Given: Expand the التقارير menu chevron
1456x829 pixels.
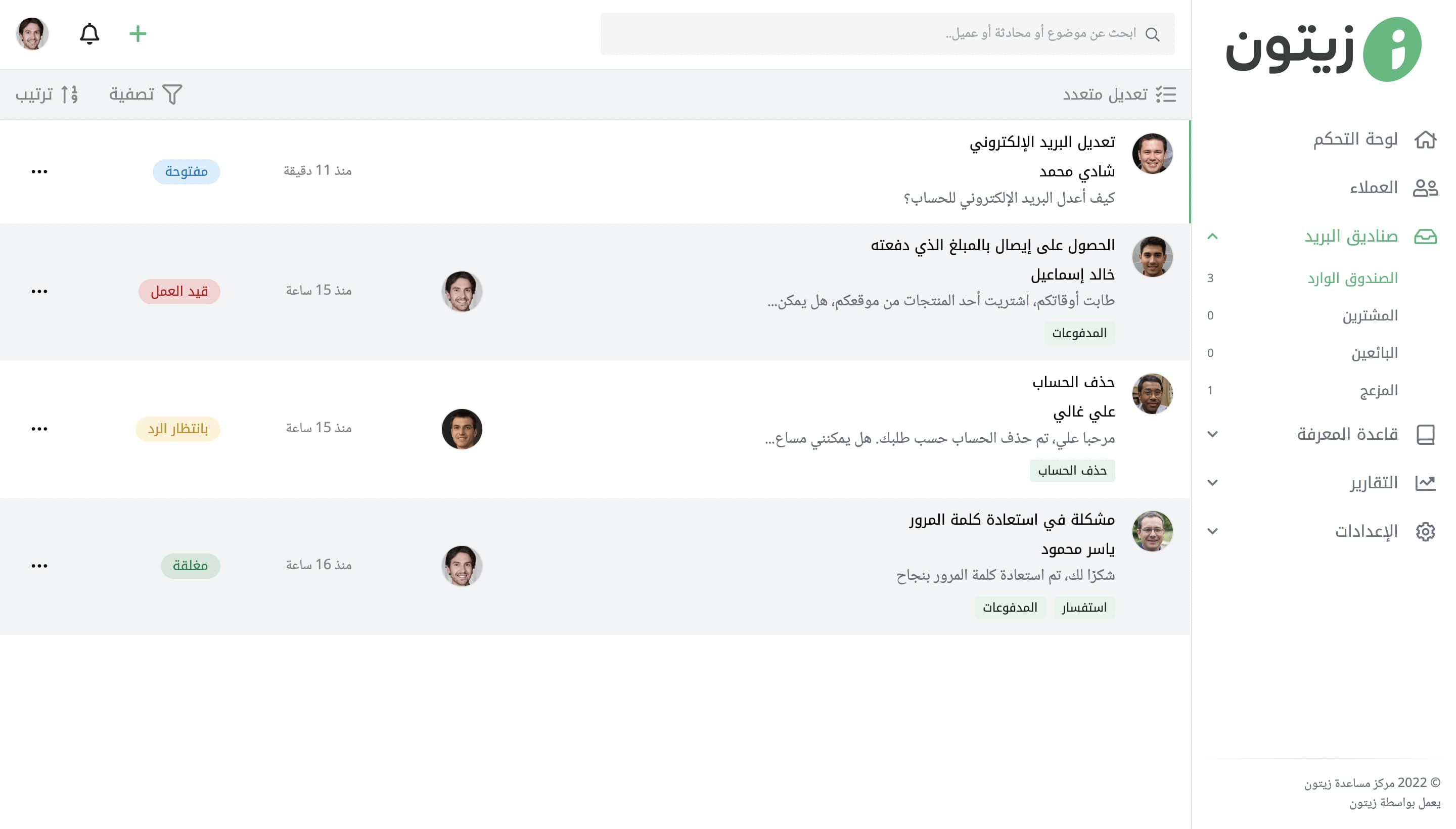Looking at the screenshot, I should pyautogui.click(x=1212, y=483).
